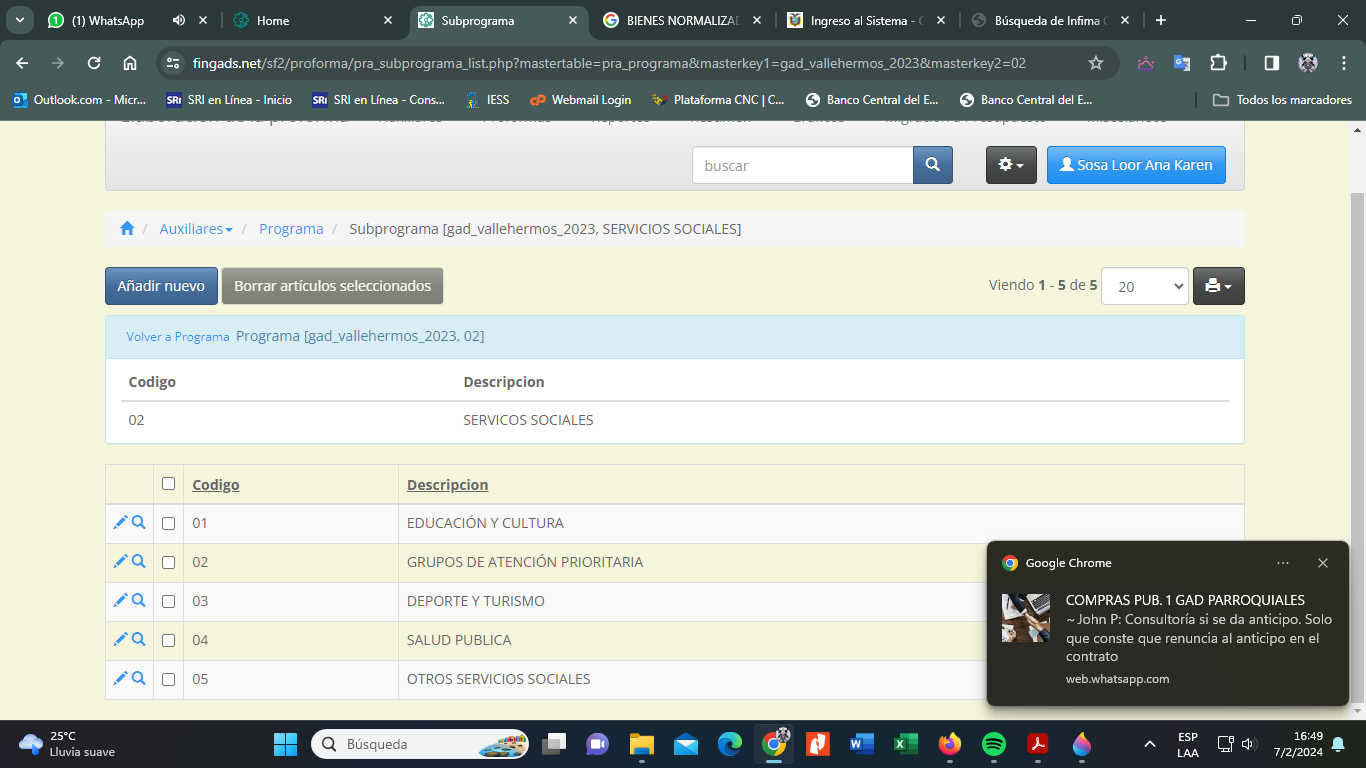1366x768 pixels.
Task: Click the pencil edit icon for EDUCACIÓN Y CULTURA
Action: click(x=120, y=522)
